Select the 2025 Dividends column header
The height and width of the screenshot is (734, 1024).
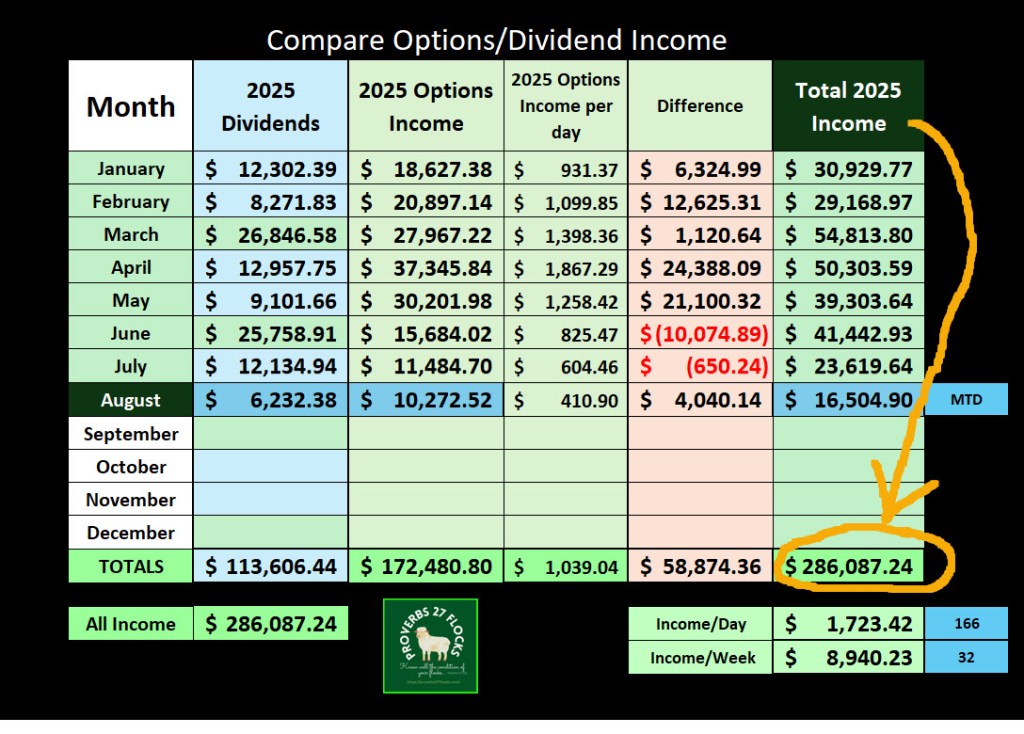pyautogui.click(x=270, y=106)
